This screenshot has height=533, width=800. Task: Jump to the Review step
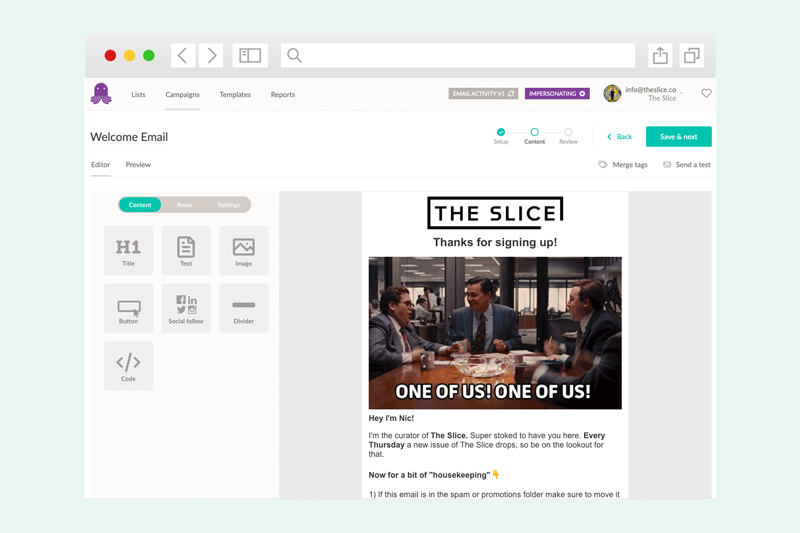coord(568,136)
